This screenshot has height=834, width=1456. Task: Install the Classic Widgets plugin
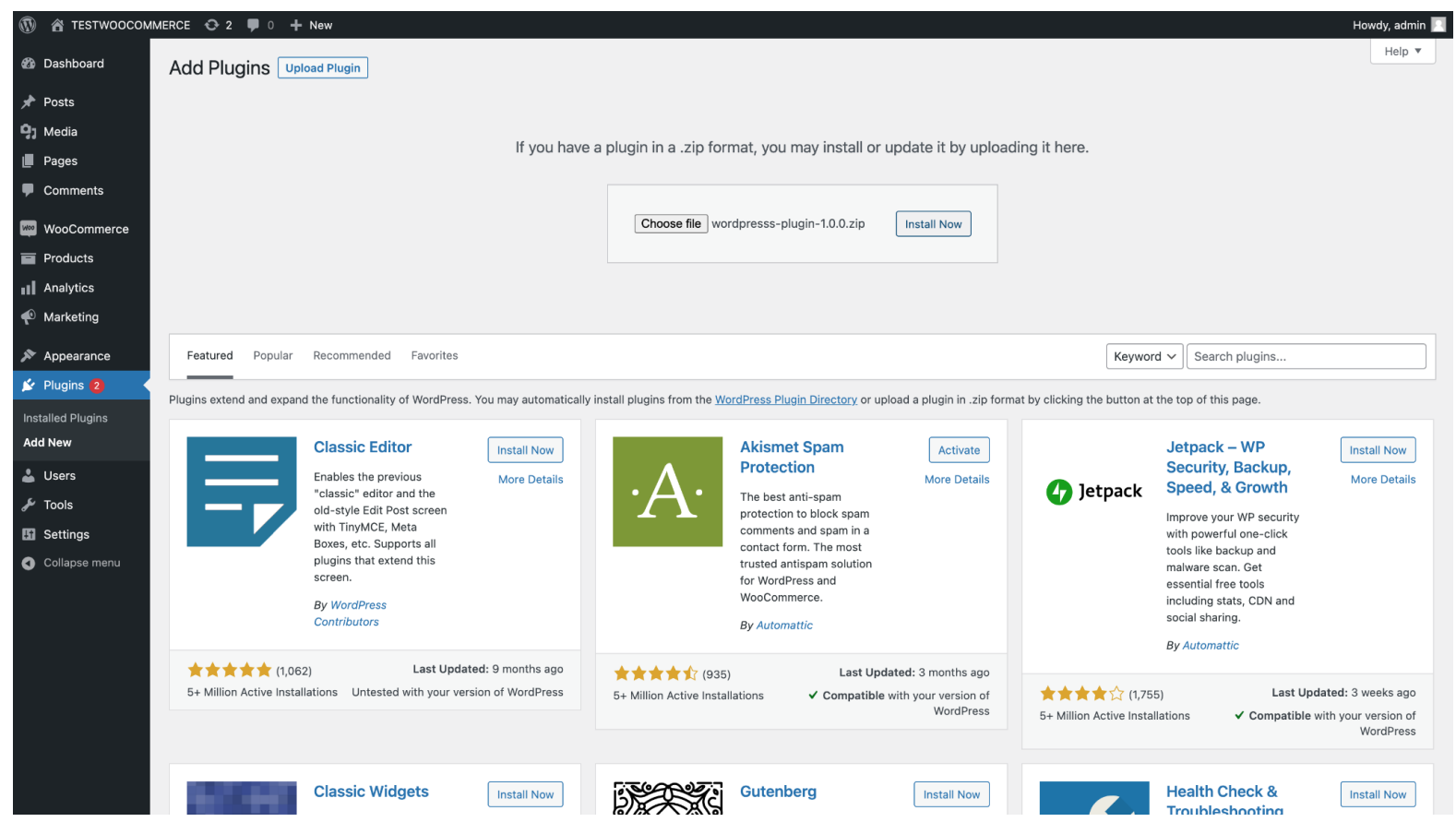(525, 795)
